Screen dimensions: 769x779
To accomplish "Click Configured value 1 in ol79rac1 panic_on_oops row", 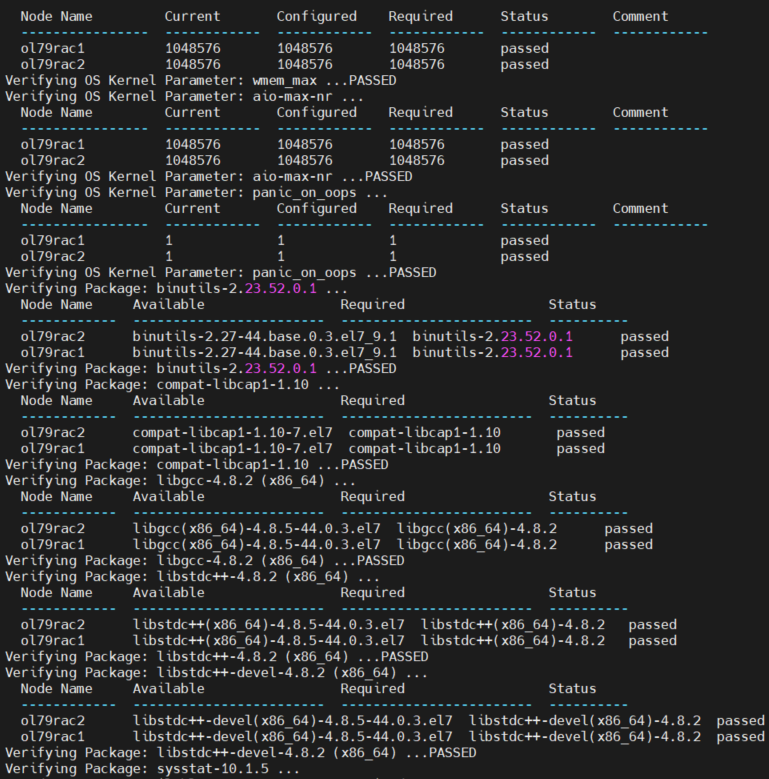I will tap(281, 240).
